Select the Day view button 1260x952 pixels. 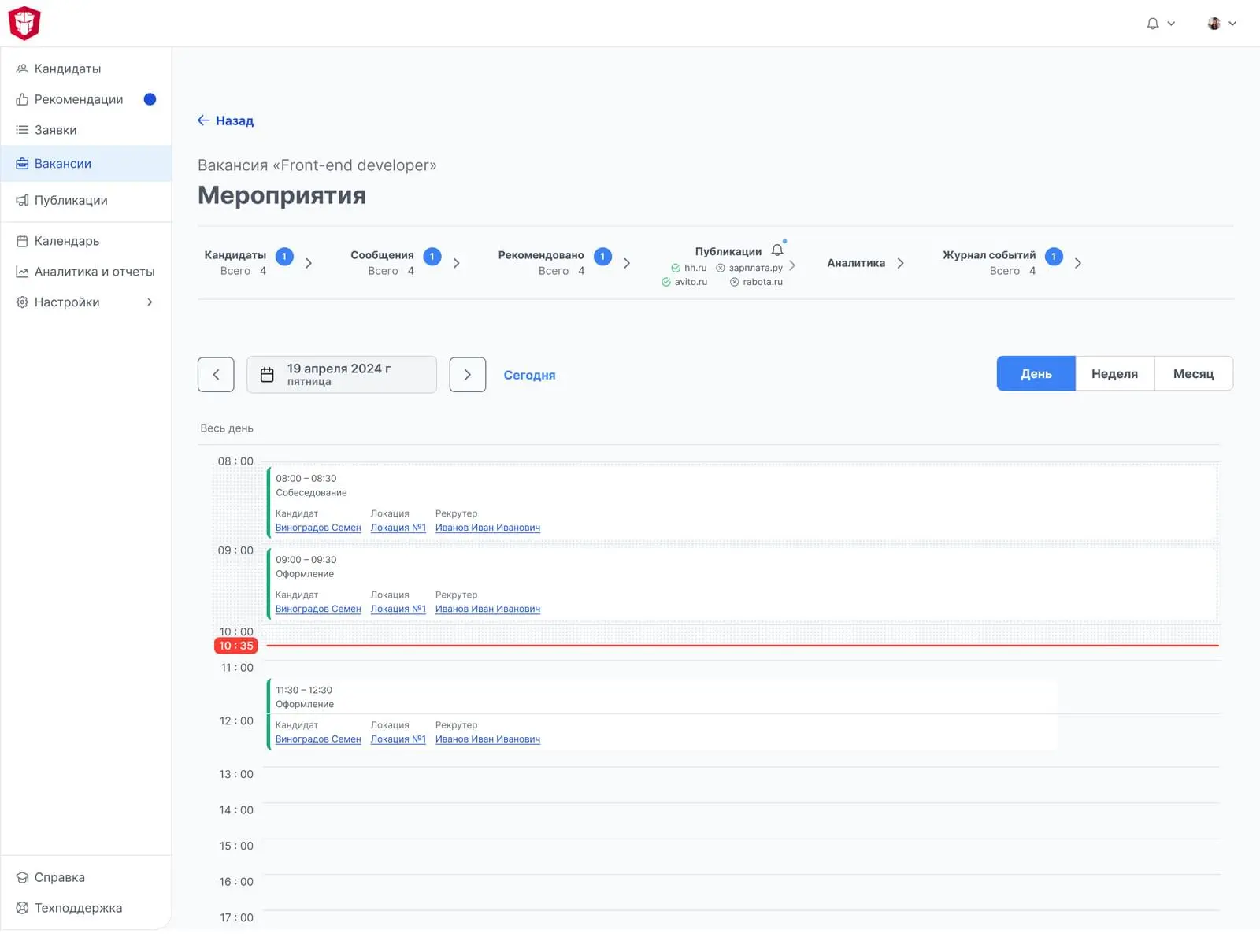(x=1036, y=374)
